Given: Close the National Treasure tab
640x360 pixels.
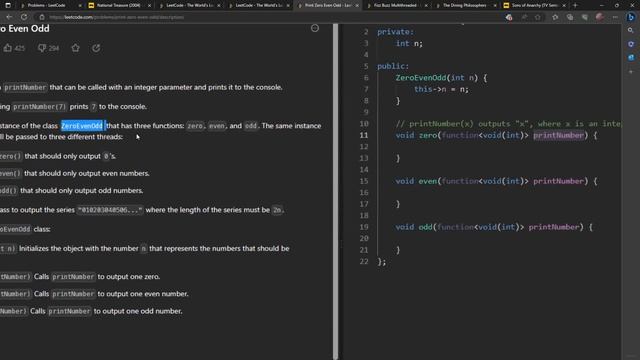Looking at the screenshot, I should [x=149, y=5].
